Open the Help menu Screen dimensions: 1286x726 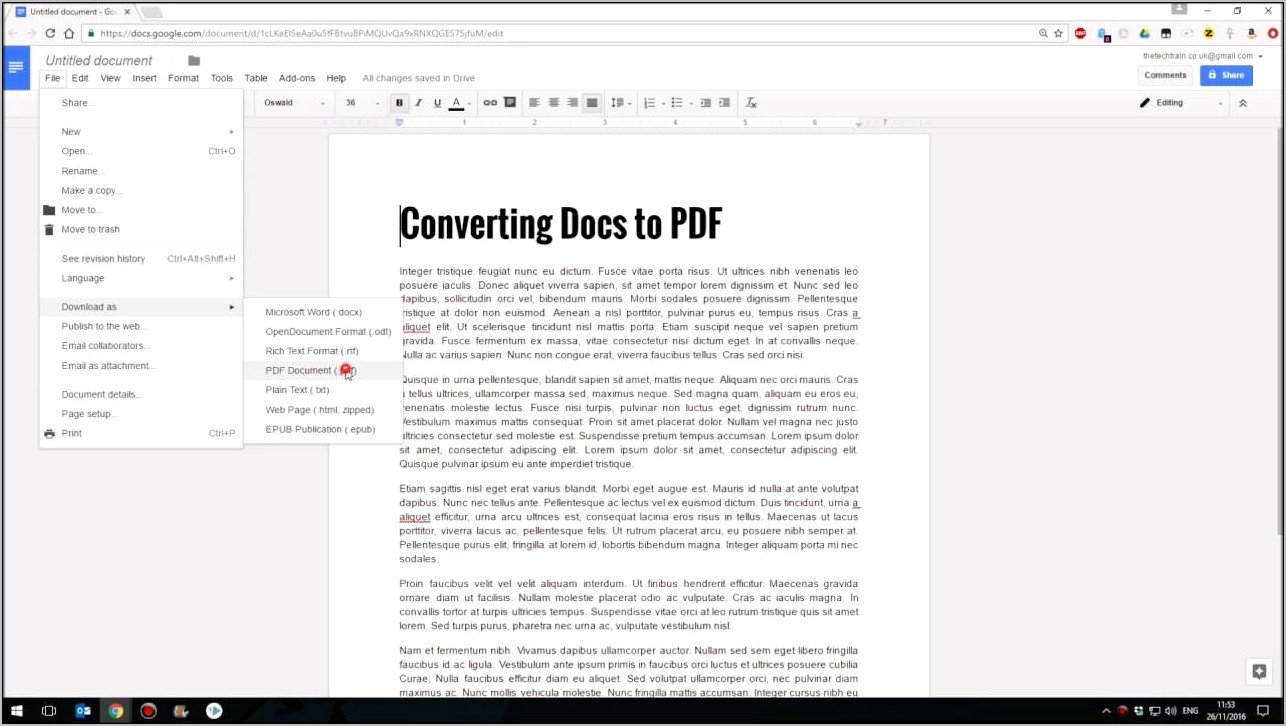pos(336,78)
